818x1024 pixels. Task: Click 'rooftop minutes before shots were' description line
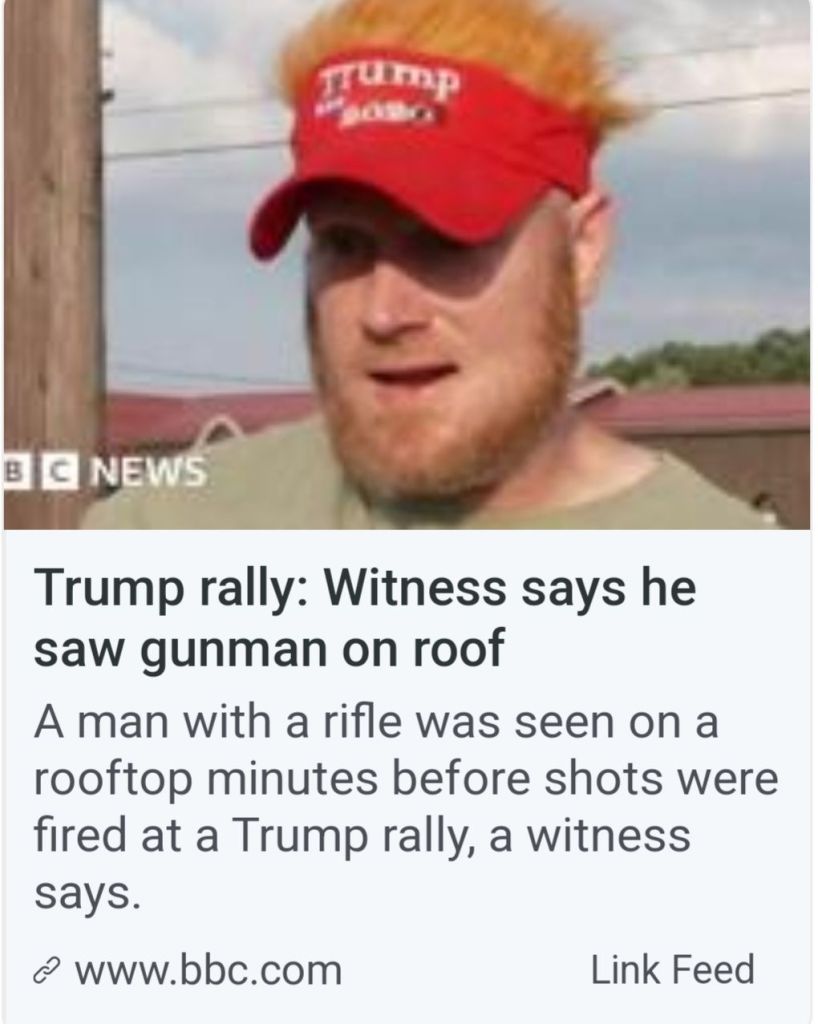pos(406,780)
